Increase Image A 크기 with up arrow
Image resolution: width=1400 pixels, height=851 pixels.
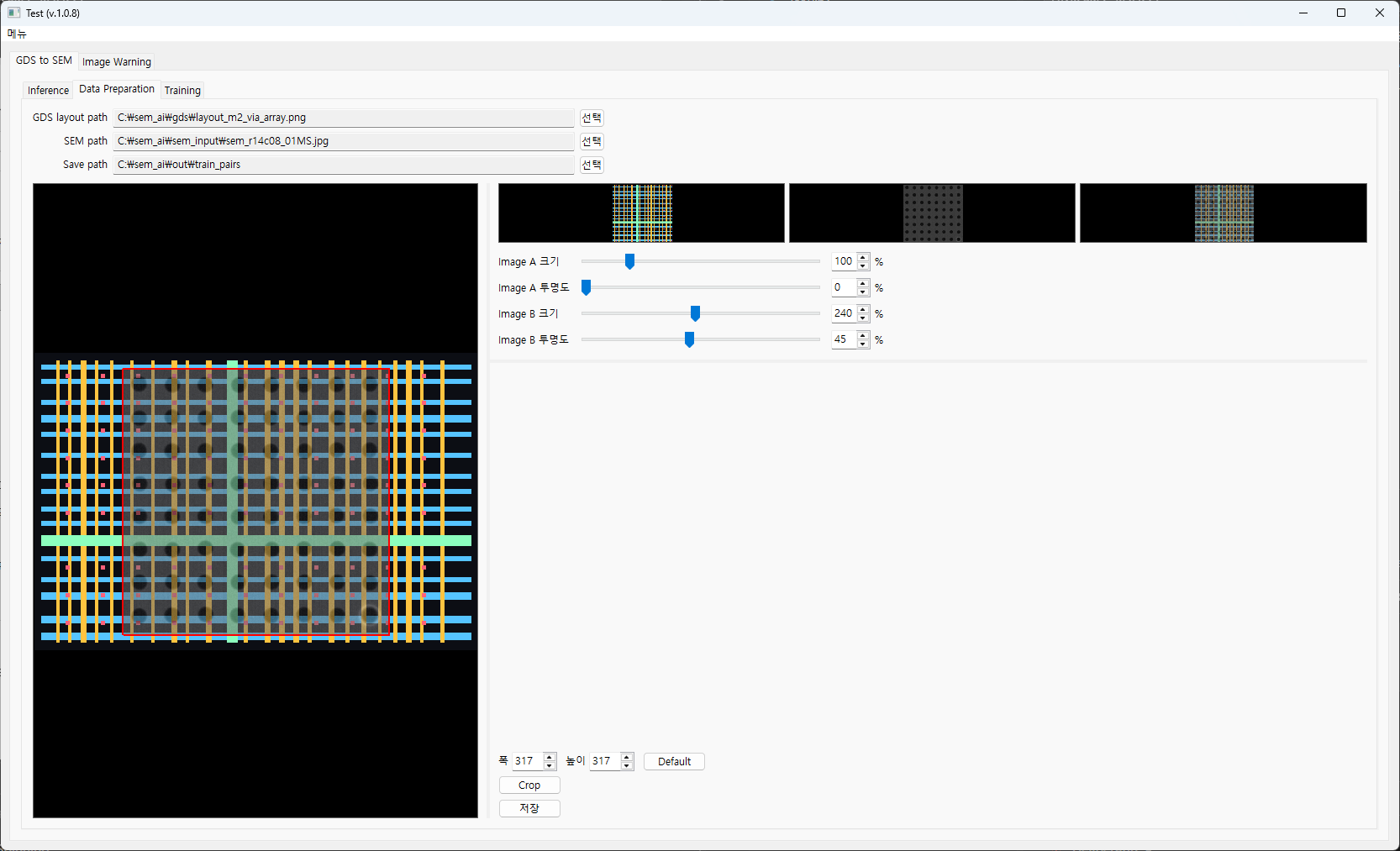pyautogui.click(x=863, y=257)
